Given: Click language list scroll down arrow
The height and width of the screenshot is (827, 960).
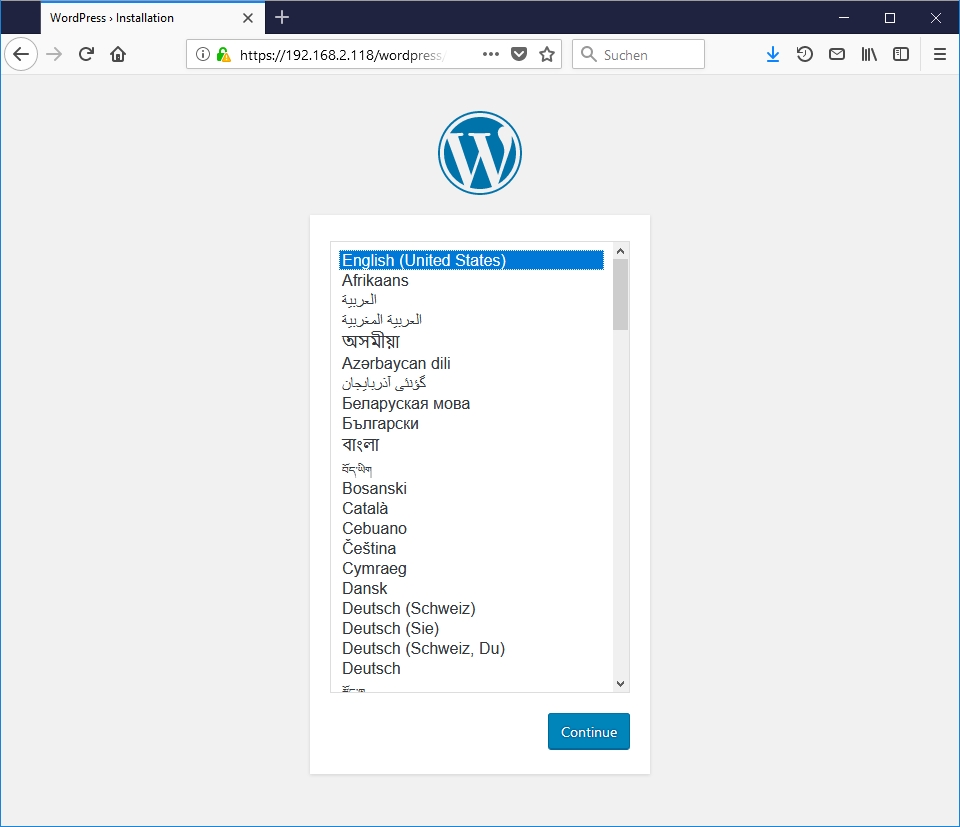Looking at the screenshot, I should [620, 684].
